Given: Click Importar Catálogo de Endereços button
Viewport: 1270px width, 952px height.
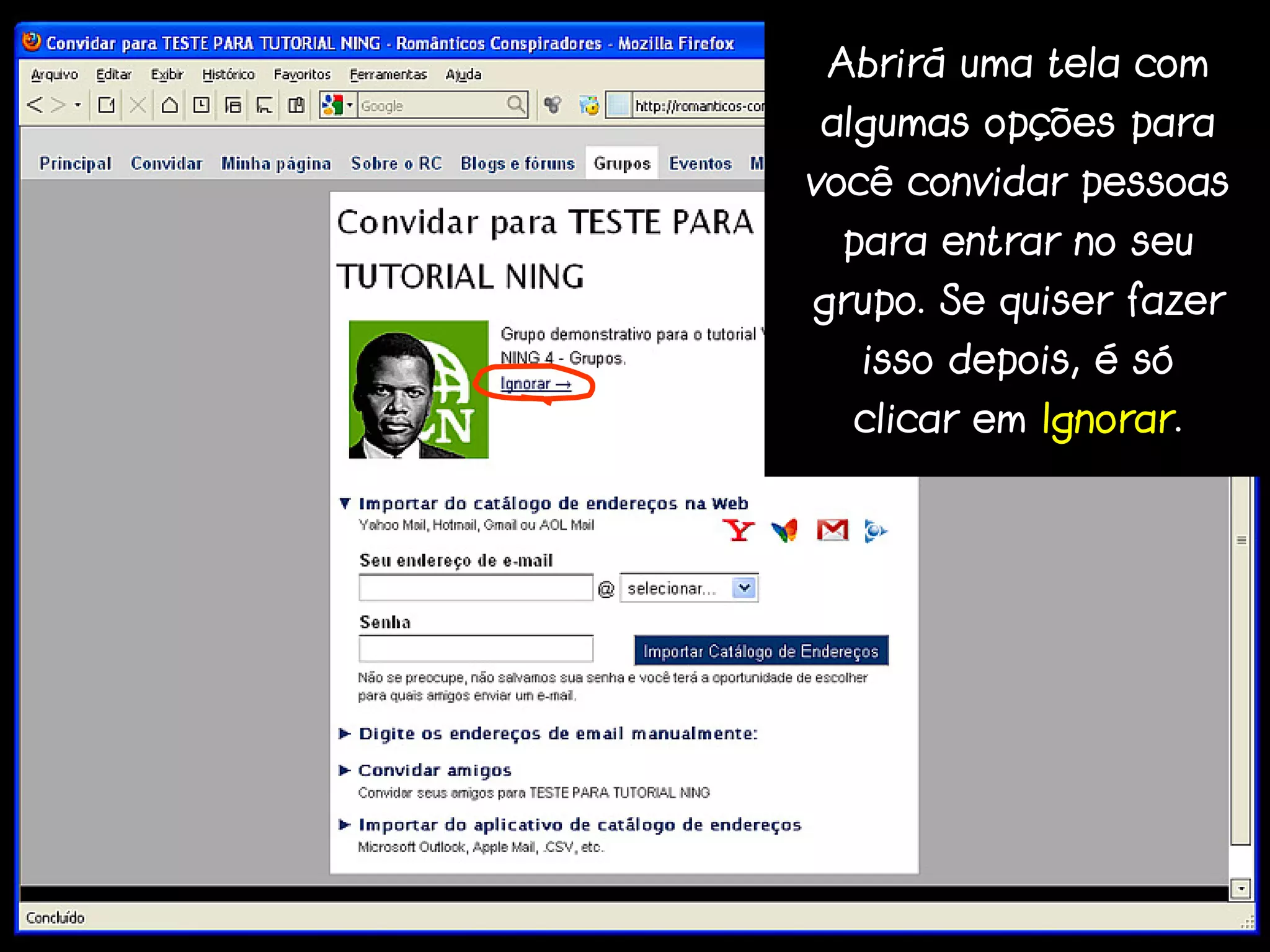Looking at the screenshot, I should 761,651.
